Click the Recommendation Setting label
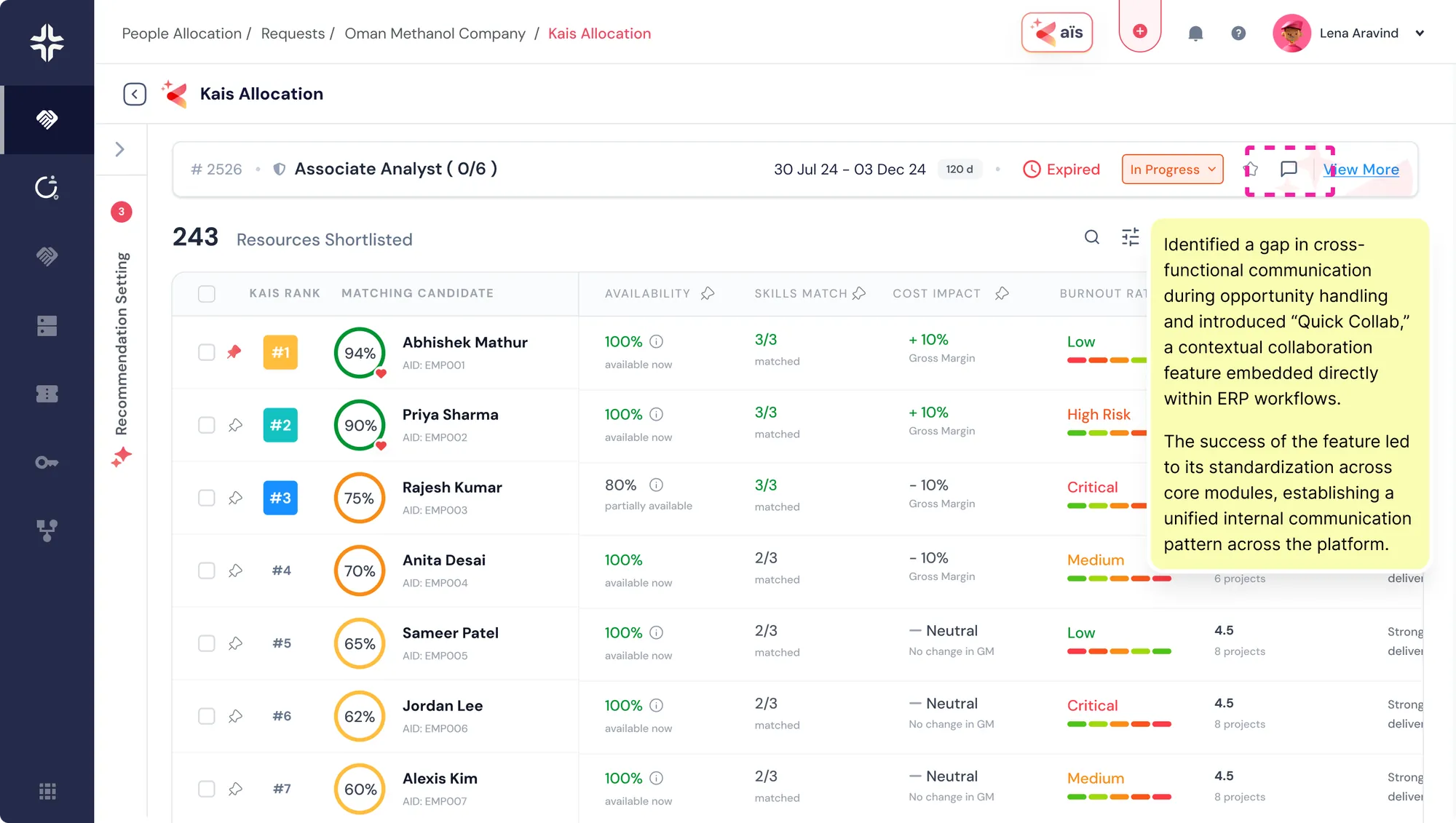The width and height of the screenshot is (1456, 823). point(122,343)
